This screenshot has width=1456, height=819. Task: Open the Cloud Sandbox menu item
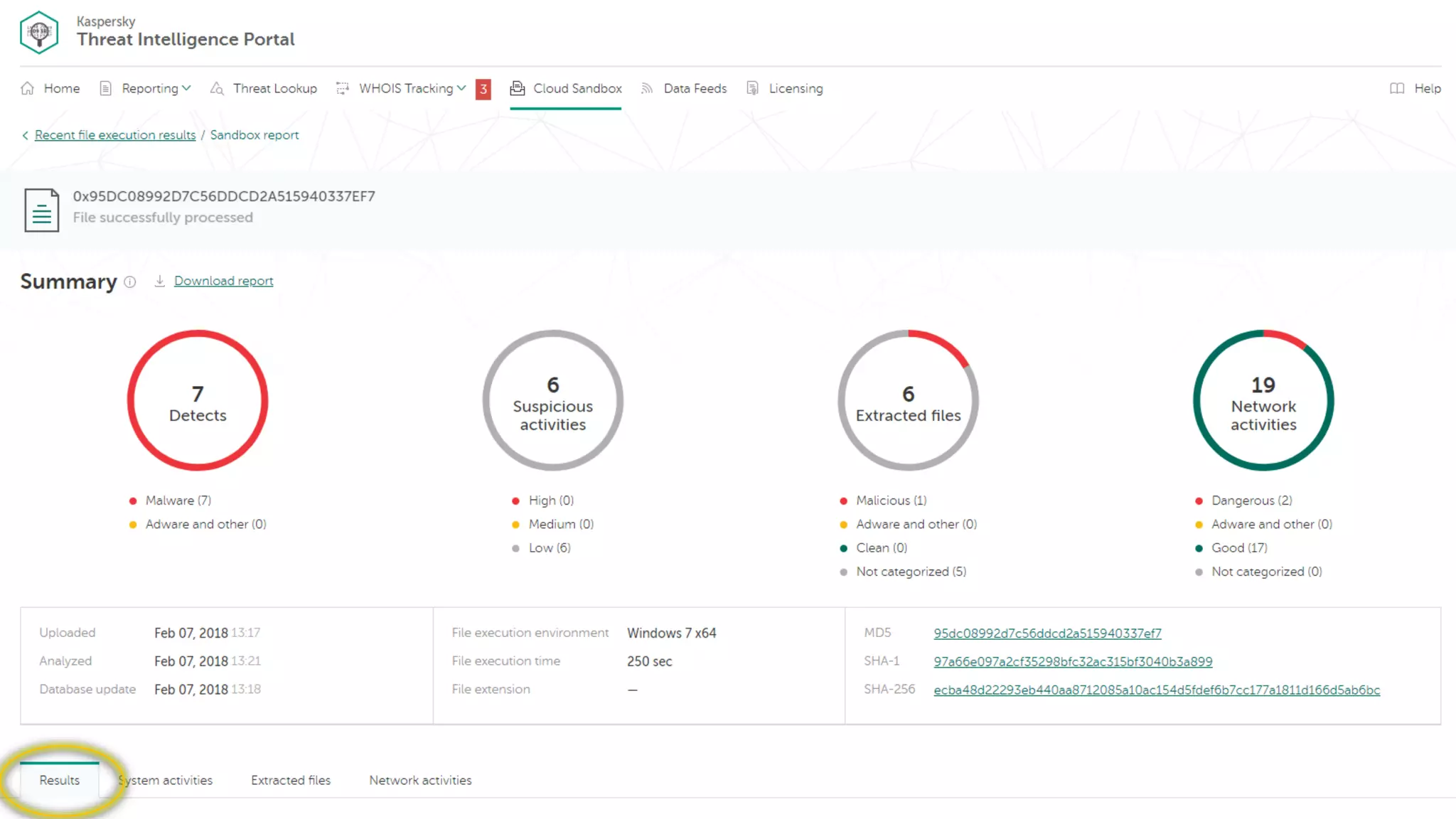coord(577,88)
